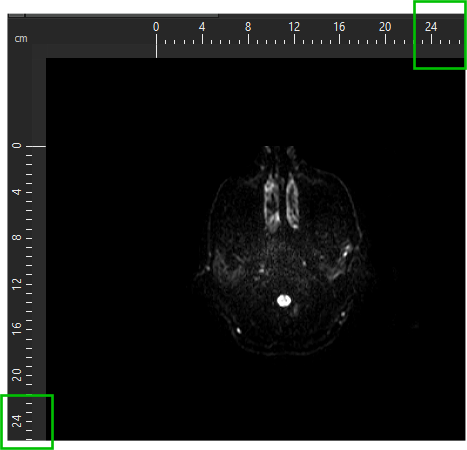467x450 pixels.
Task: Click the 0 mark on vertical ruler
Action: coord(17,146)
